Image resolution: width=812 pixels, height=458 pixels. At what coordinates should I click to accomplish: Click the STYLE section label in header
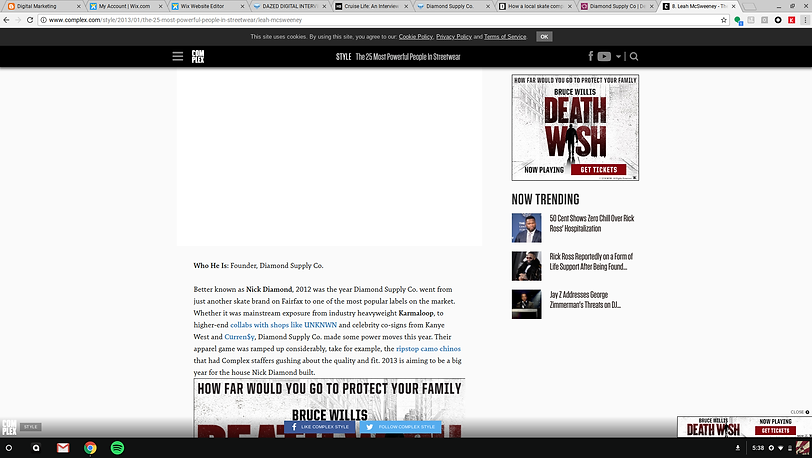(x=343, y=56)
